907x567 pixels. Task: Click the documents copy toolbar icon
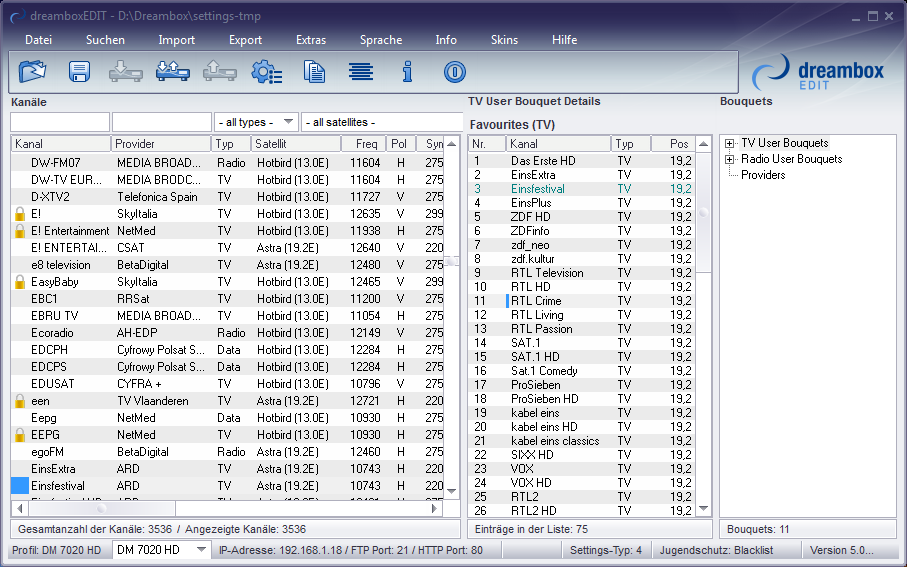(314, 72)
